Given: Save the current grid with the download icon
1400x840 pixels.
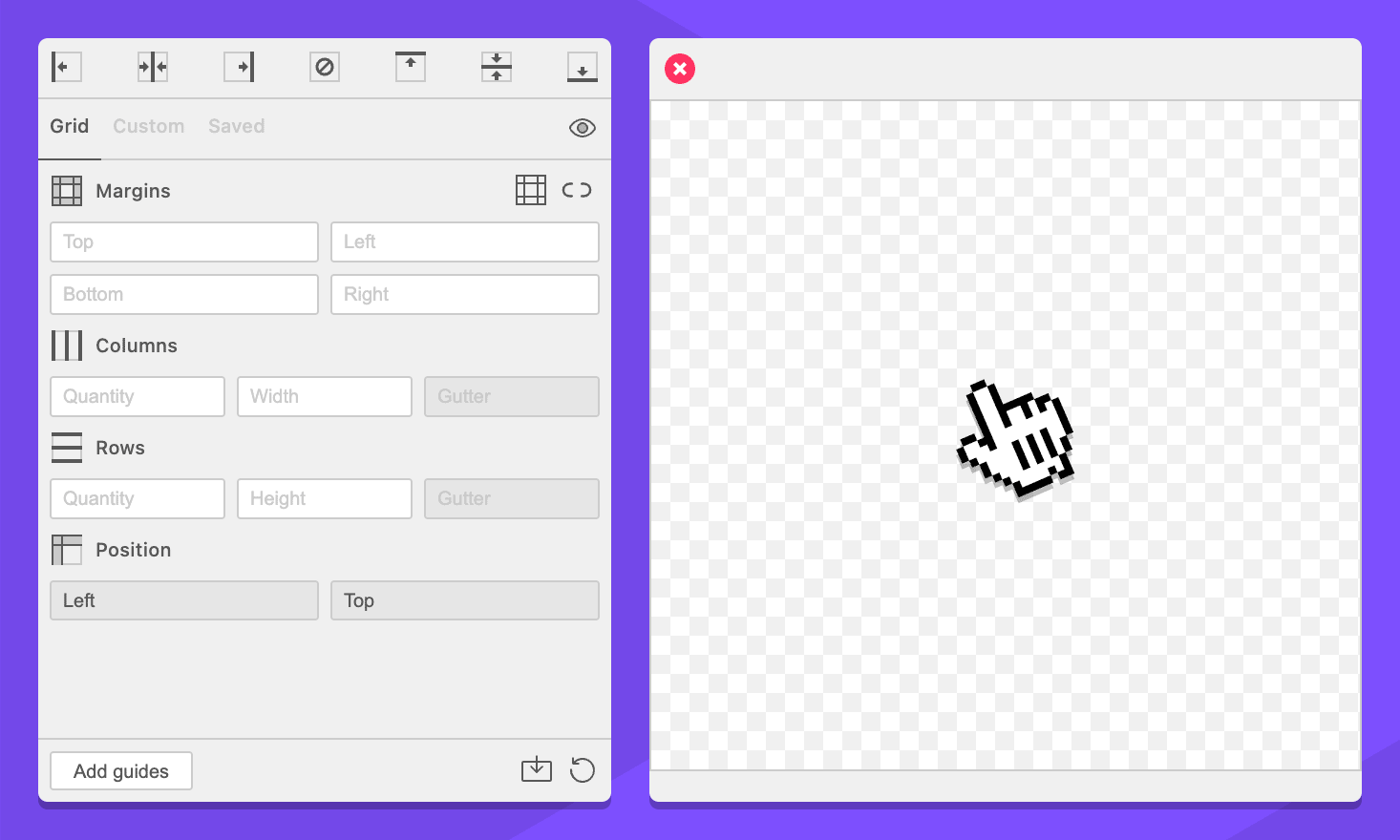Looking at the screenshot, I should [537, 769].
